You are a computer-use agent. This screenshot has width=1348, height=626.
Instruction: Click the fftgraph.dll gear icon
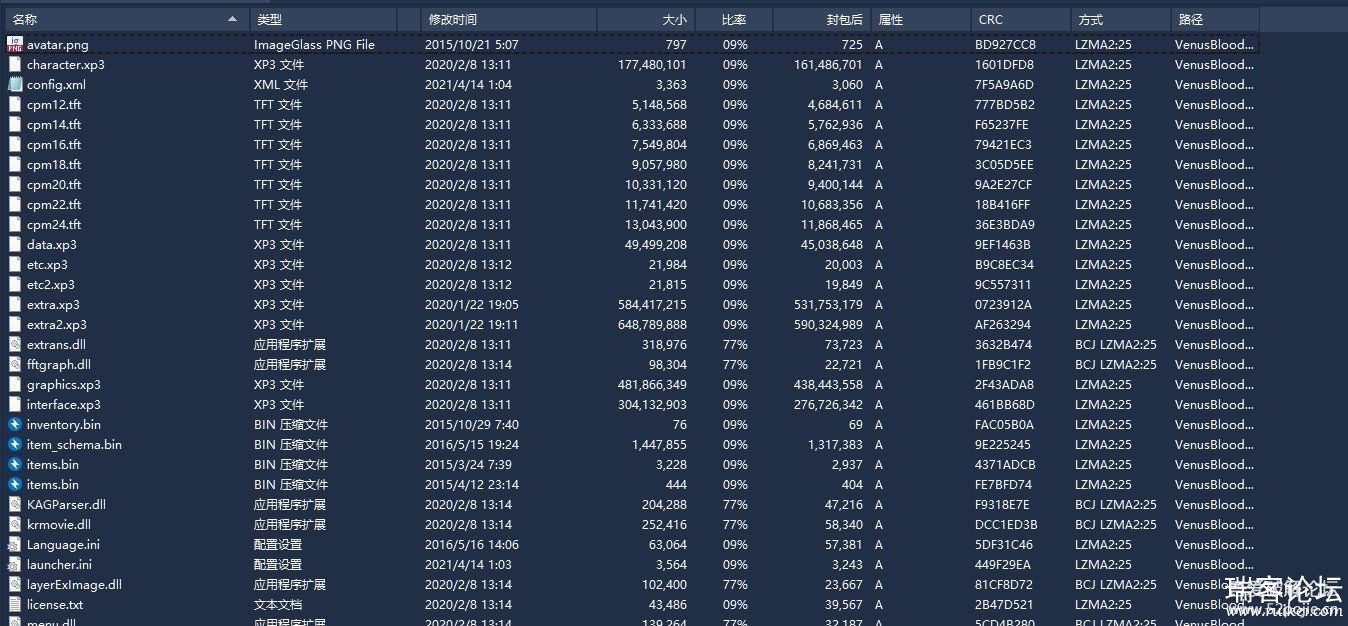click(15, 364)
